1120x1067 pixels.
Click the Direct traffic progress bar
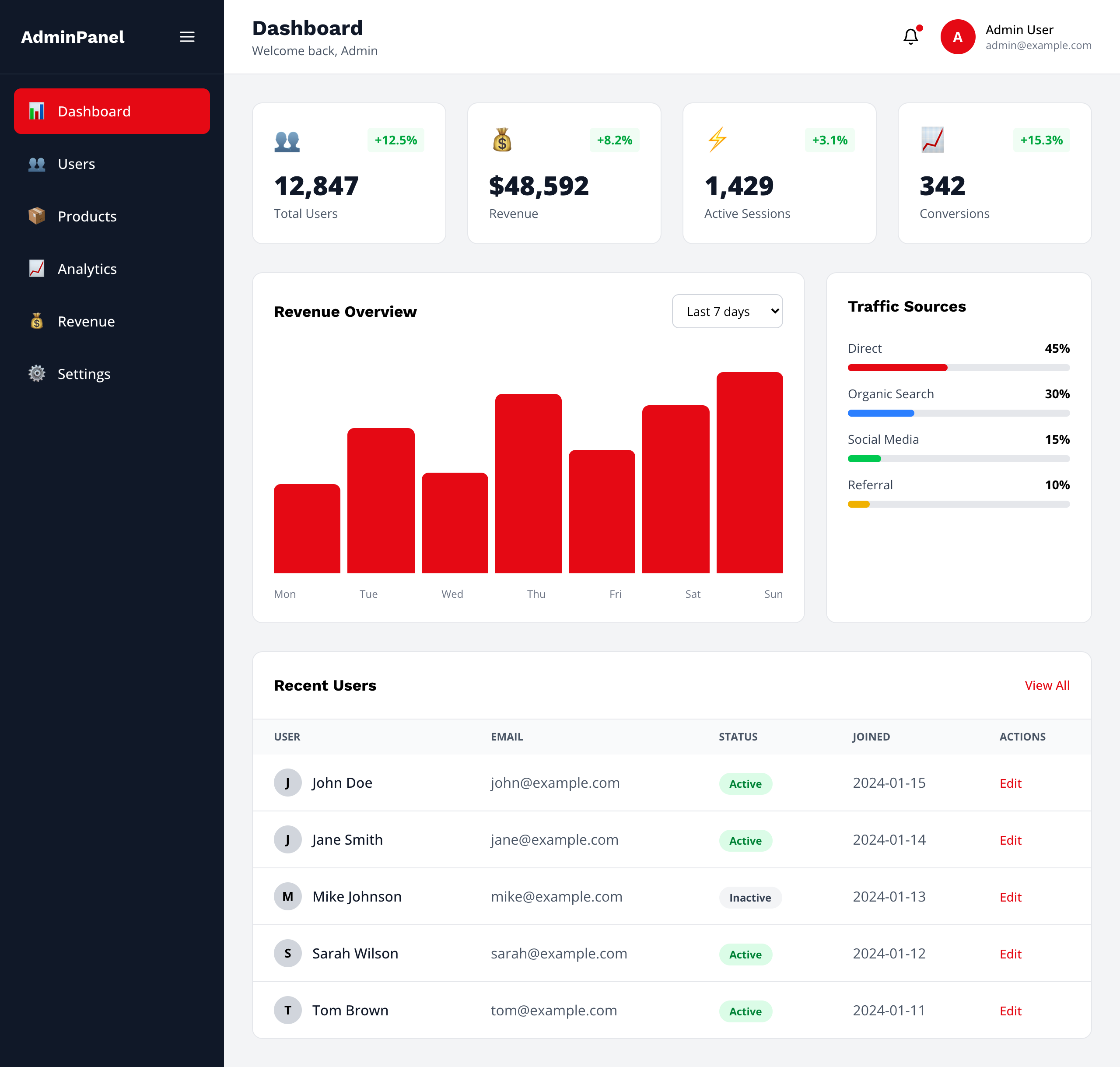(x=958, y=368)
